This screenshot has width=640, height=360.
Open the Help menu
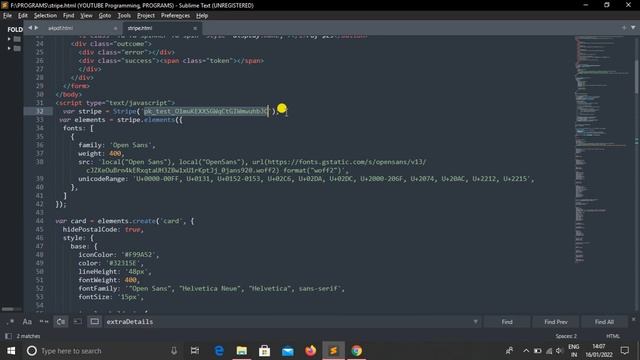coord(202,16)
